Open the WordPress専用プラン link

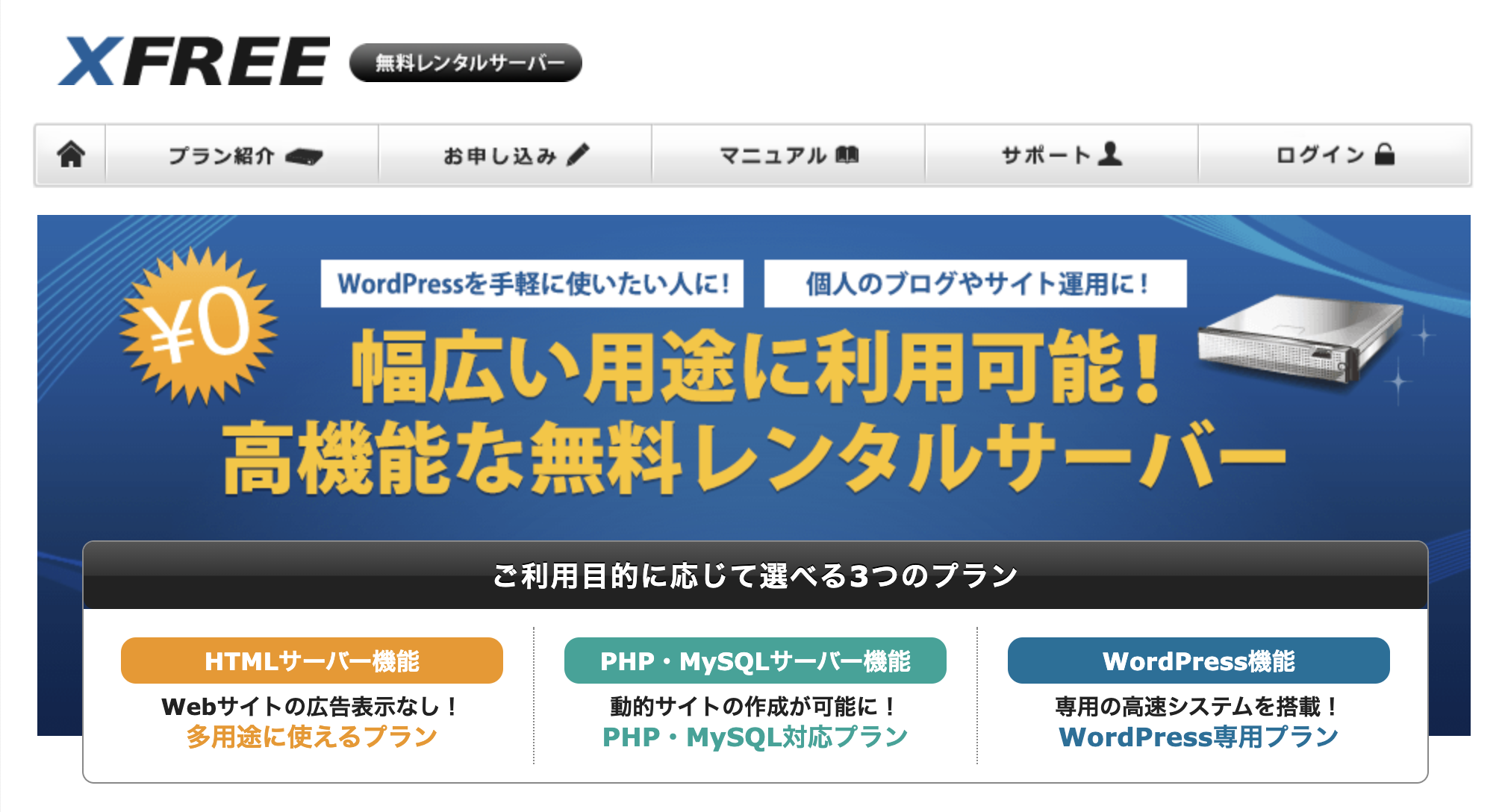(1198, 737)
